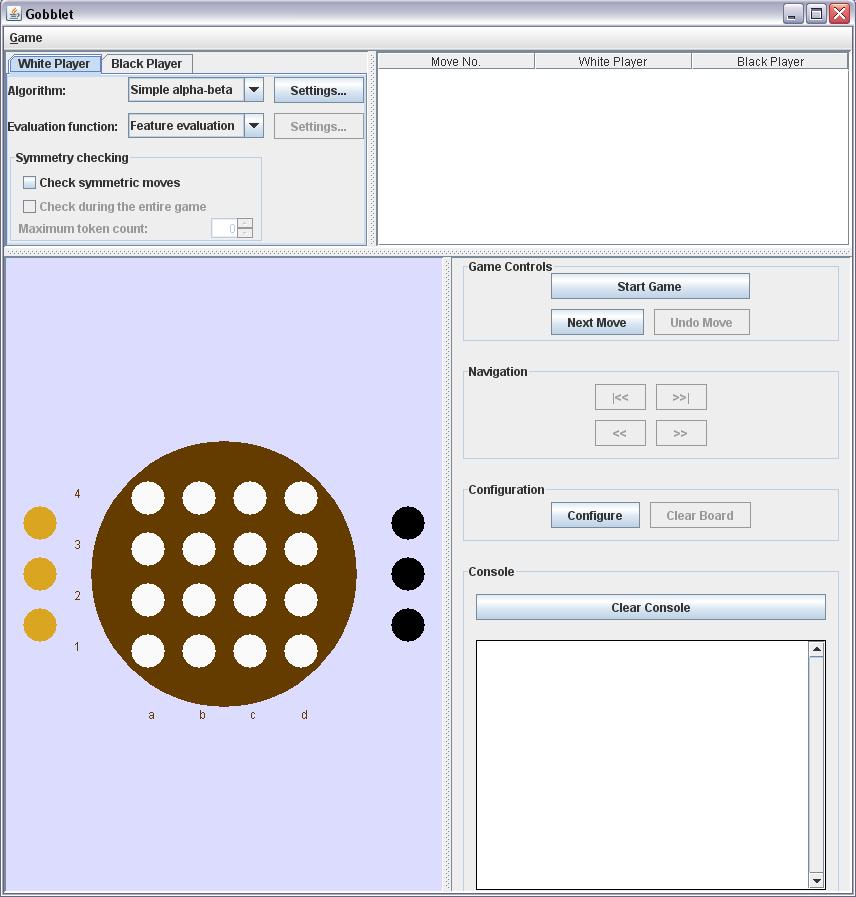856x897 pixels.
Task: Click the Evaluation function Settings button
Action: pos(319,126)
